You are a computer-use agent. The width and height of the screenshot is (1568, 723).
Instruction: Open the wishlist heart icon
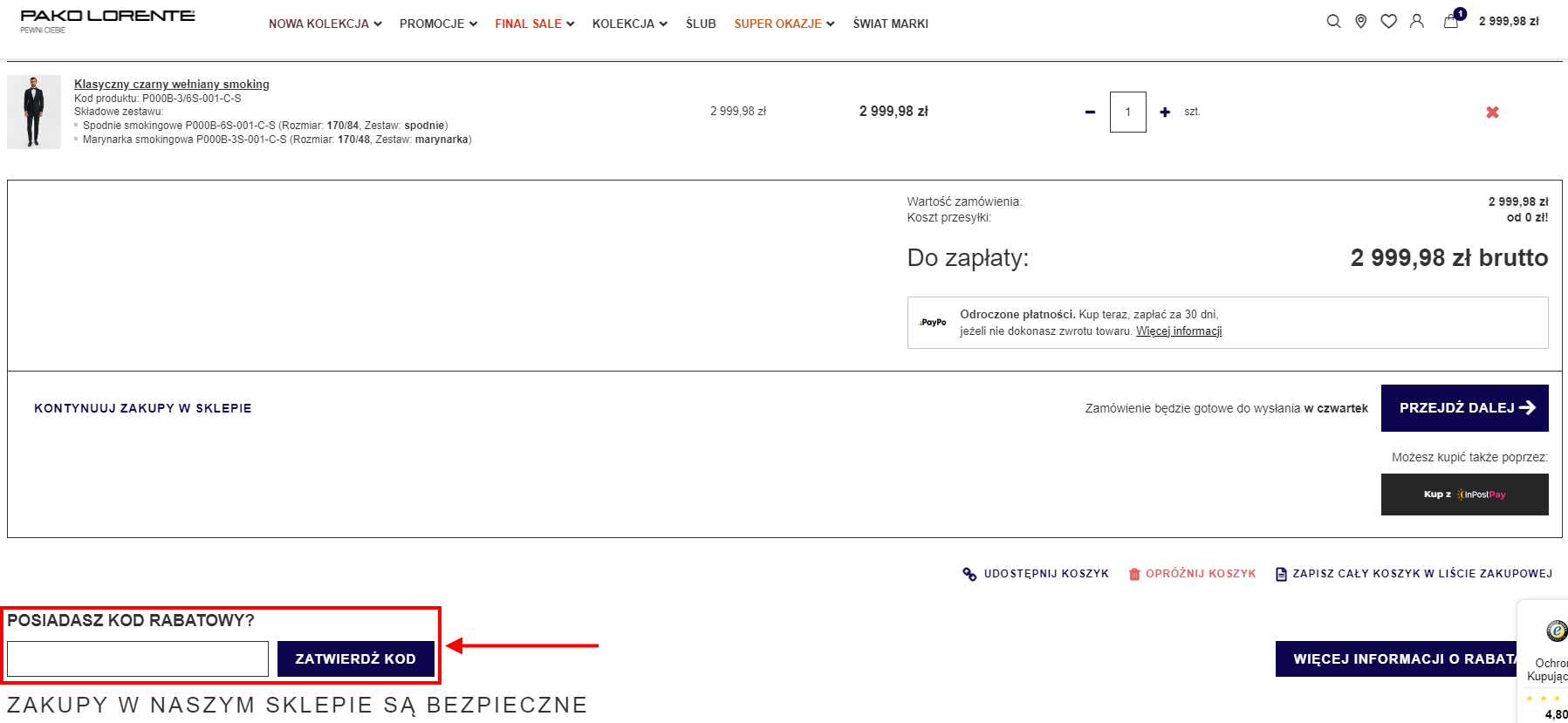1388,22
